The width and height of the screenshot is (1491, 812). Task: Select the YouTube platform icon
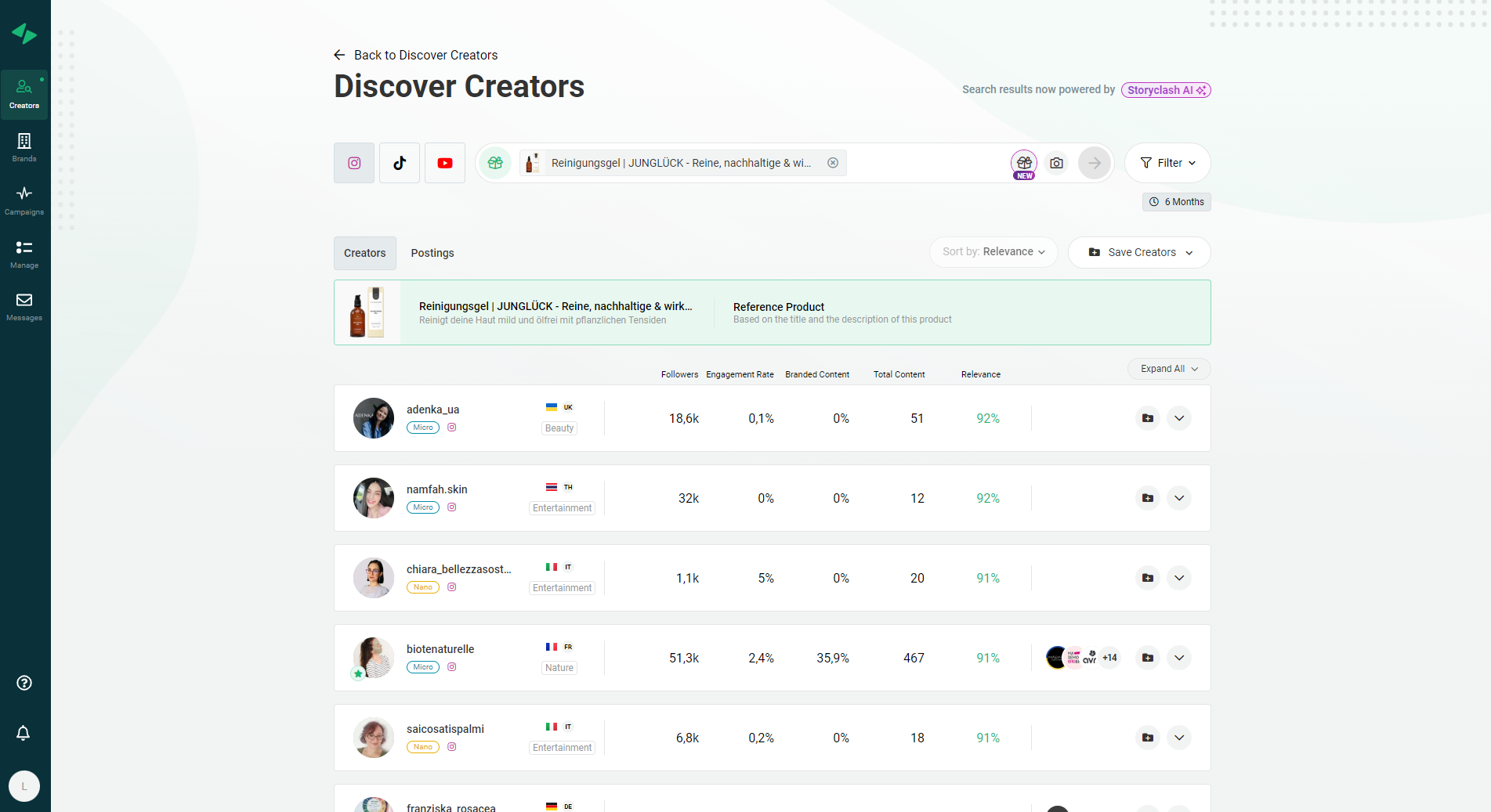pyautogui.click(x=444, y=163)
